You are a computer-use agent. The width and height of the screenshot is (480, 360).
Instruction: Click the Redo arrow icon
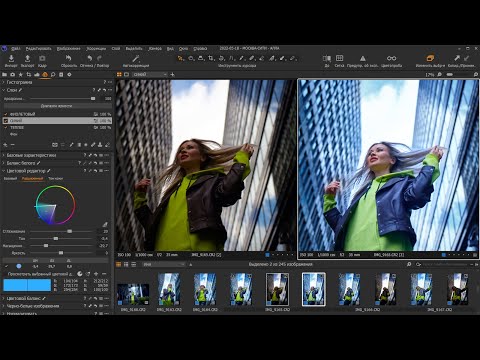(99, 59)
